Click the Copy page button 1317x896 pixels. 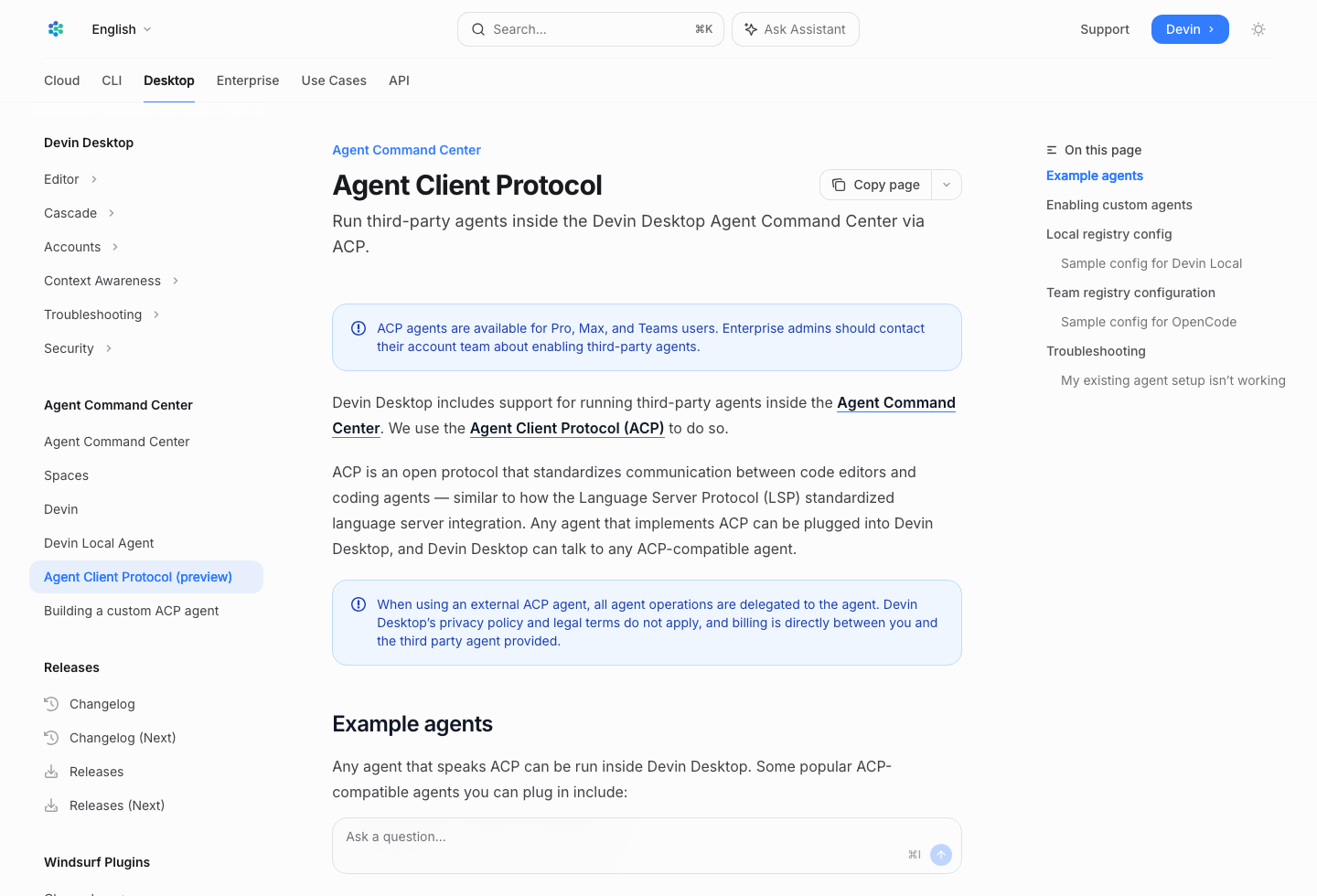875,185
